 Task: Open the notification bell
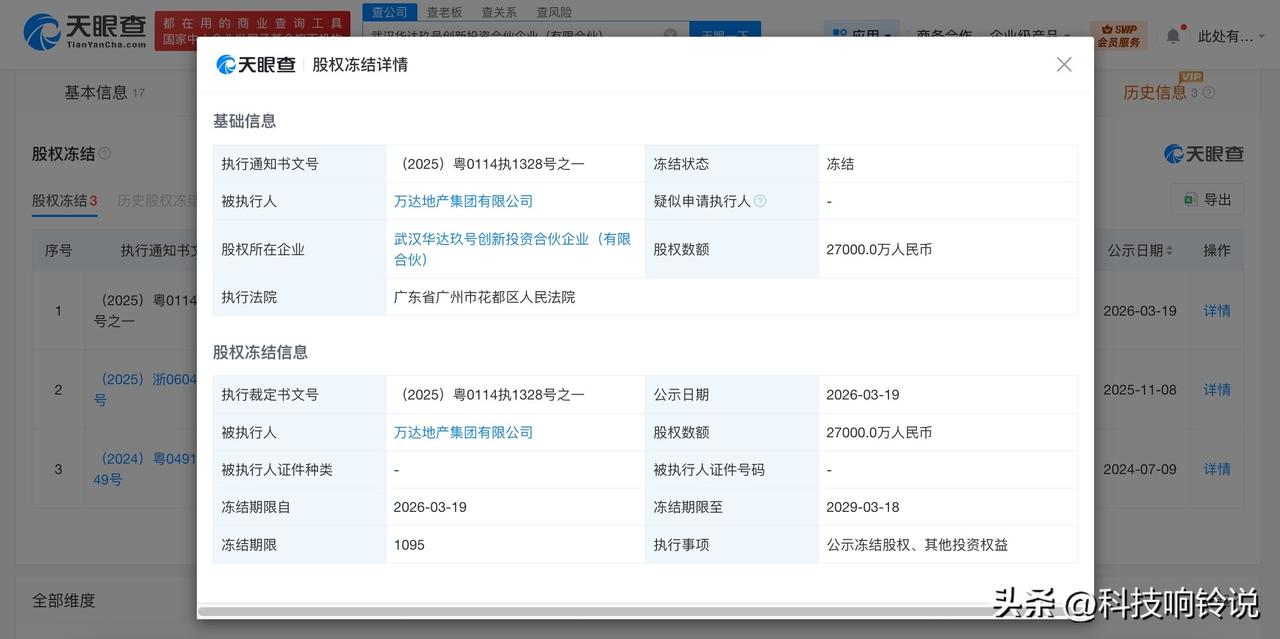pyautogui.click(x=1172, y=33)
